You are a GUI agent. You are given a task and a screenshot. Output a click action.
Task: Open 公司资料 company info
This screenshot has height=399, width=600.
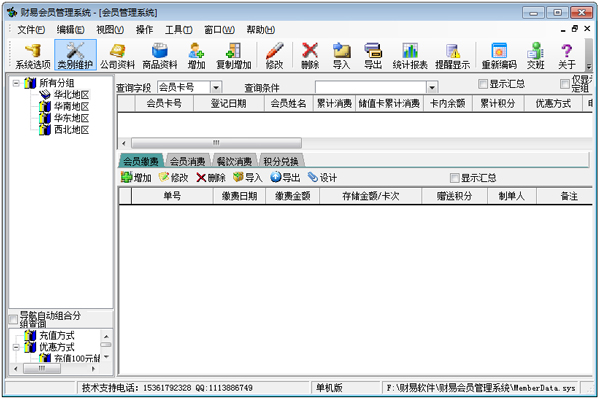click(x=117, y=55)
